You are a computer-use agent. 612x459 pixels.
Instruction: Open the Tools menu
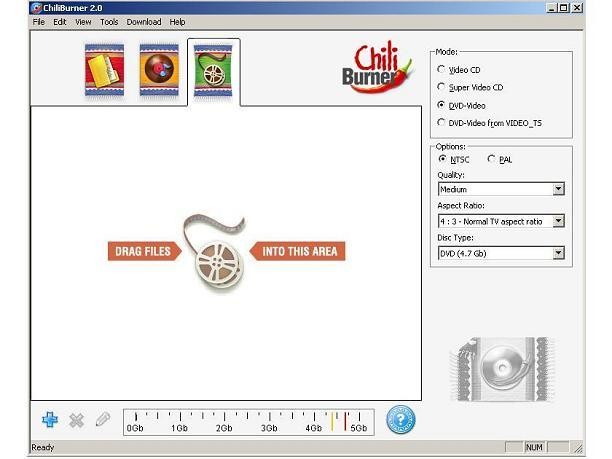109,22
